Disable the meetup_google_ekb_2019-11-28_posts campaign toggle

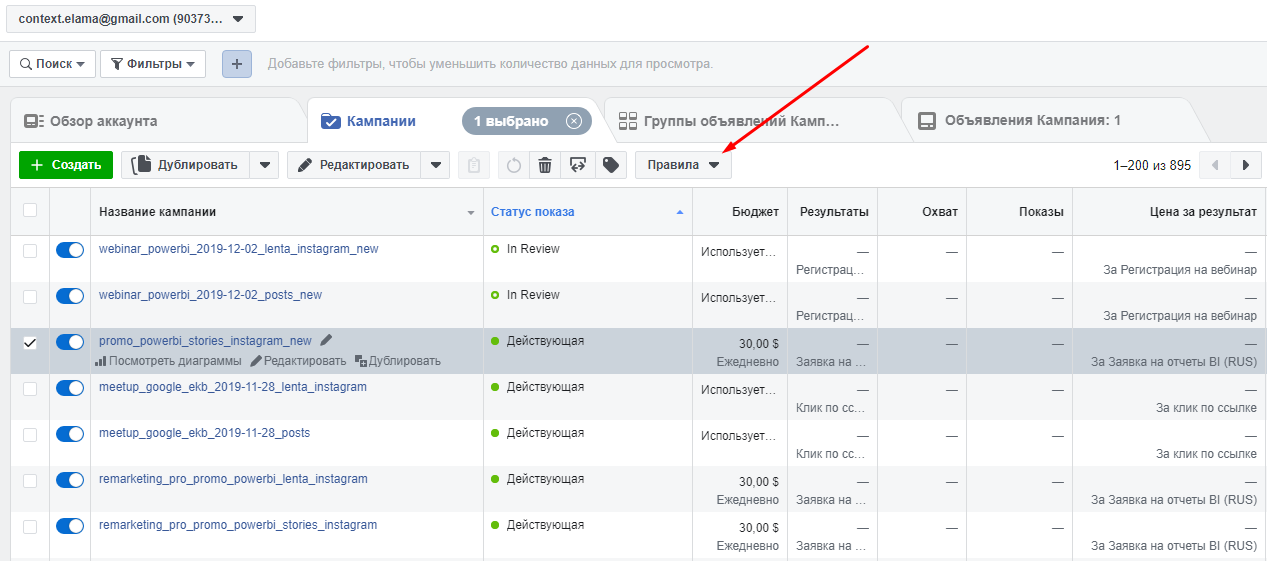pyautogui.click(x=70, y=434)
